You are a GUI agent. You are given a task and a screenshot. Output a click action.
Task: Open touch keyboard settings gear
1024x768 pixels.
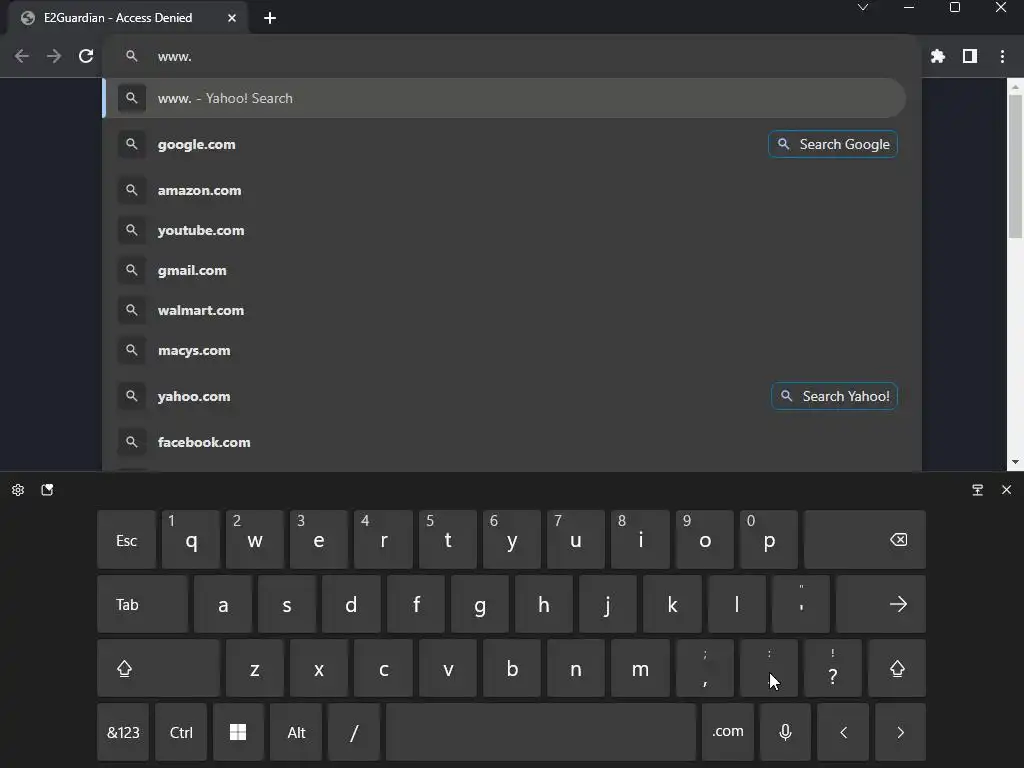coord(18,490)
